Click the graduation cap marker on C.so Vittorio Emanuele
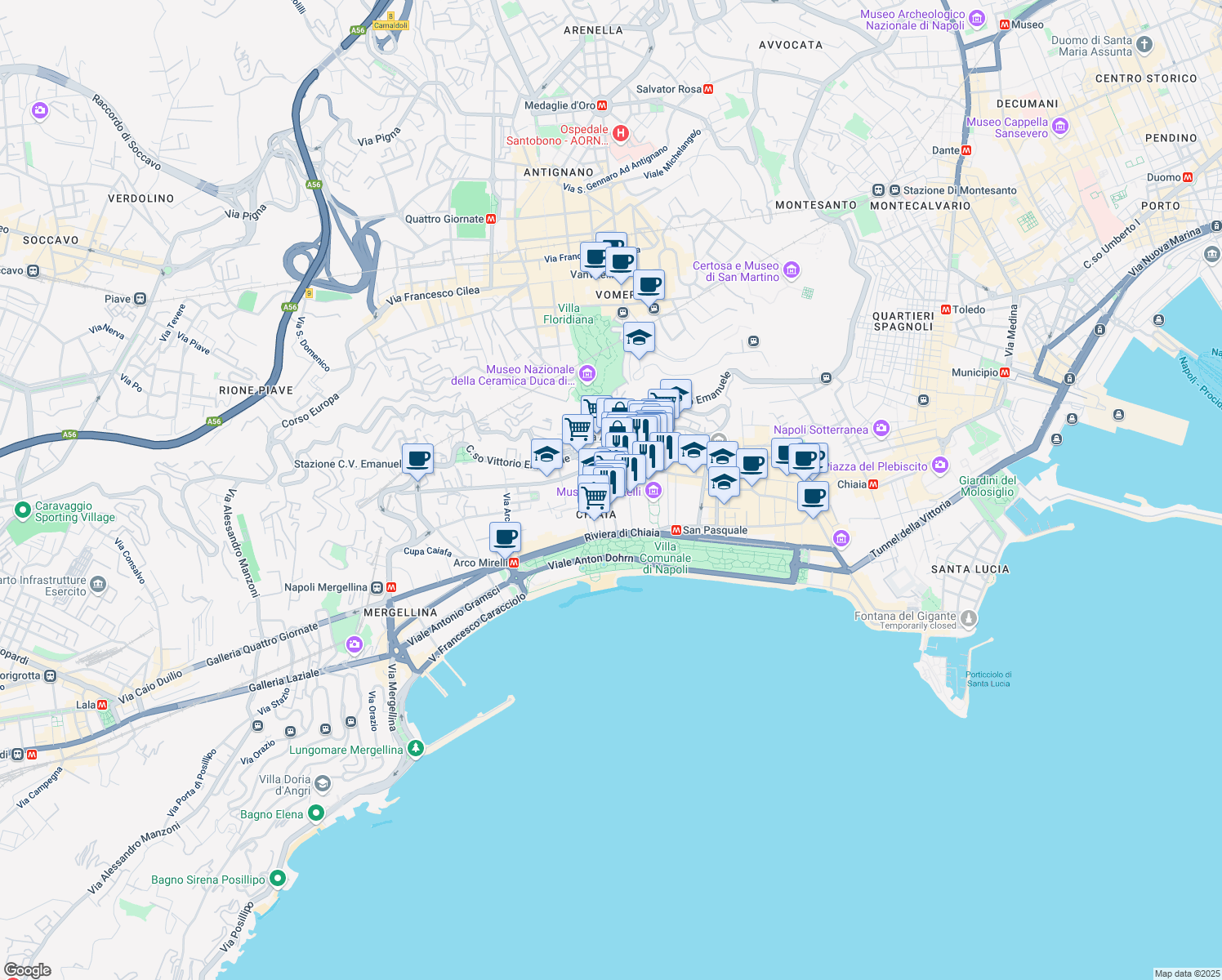 [546, 455]
